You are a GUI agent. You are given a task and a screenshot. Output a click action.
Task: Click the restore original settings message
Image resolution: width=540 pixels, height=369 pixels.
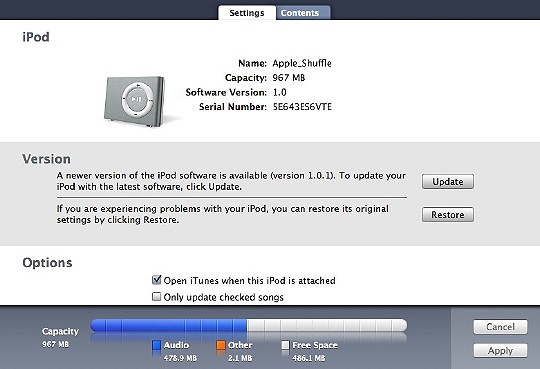223,214
